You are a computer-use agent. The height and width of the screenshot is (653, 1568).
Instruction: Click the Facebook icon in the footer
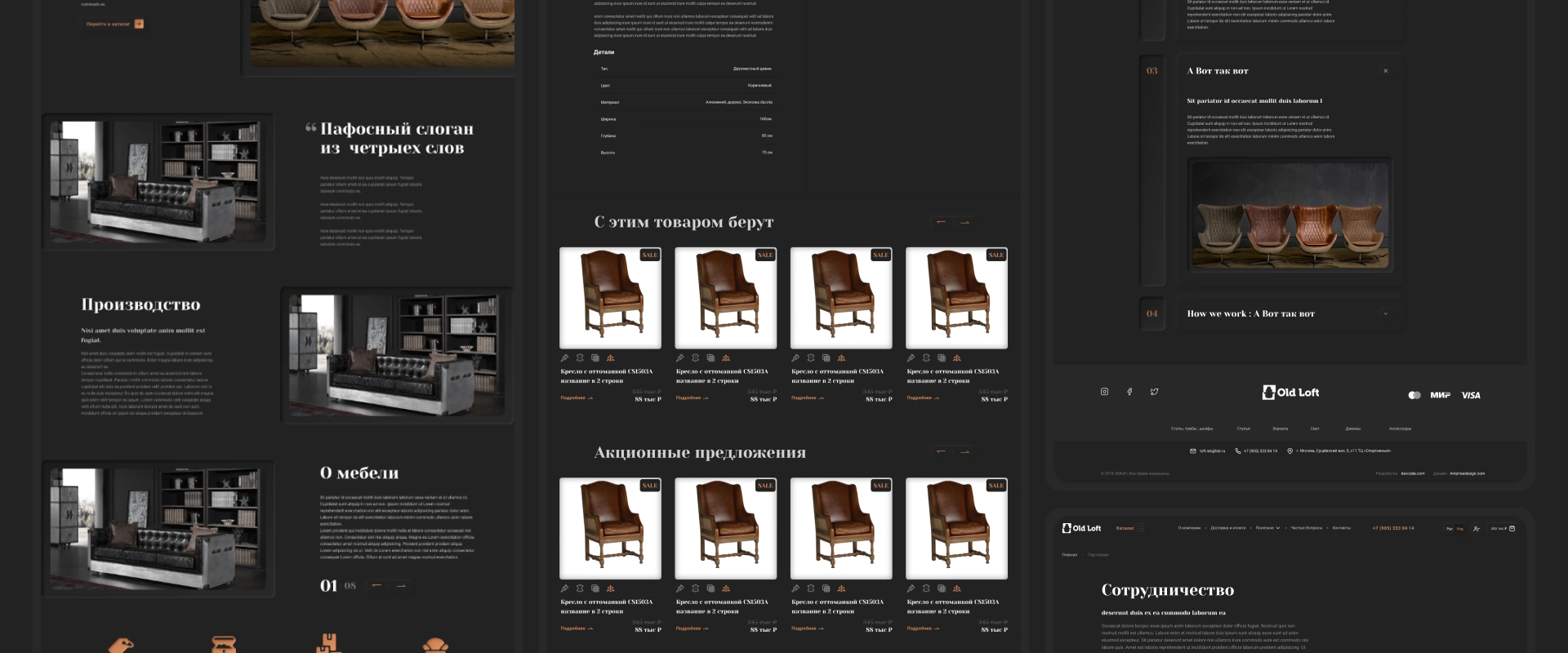[1129, 392]
